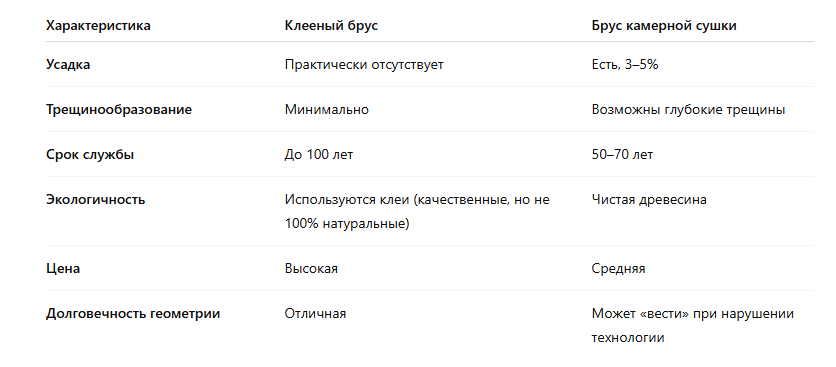The image size is (836, 367).
Task: Select the 'Цена' row label
Action: (63, 268)
